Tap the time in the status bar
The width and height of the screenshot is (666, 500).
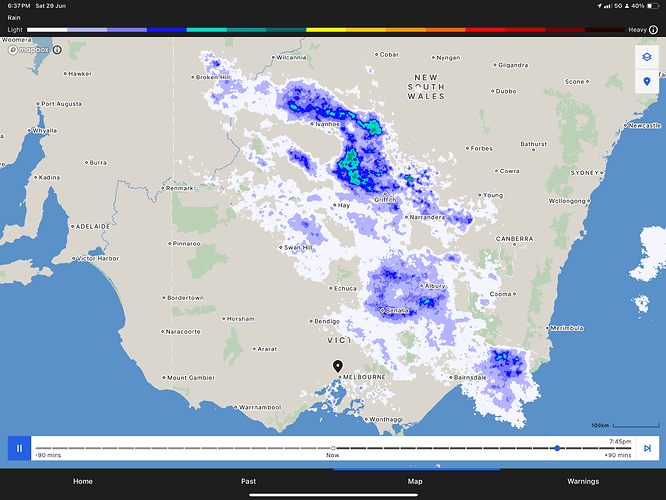pyautogui.click(x=19, y=6)
